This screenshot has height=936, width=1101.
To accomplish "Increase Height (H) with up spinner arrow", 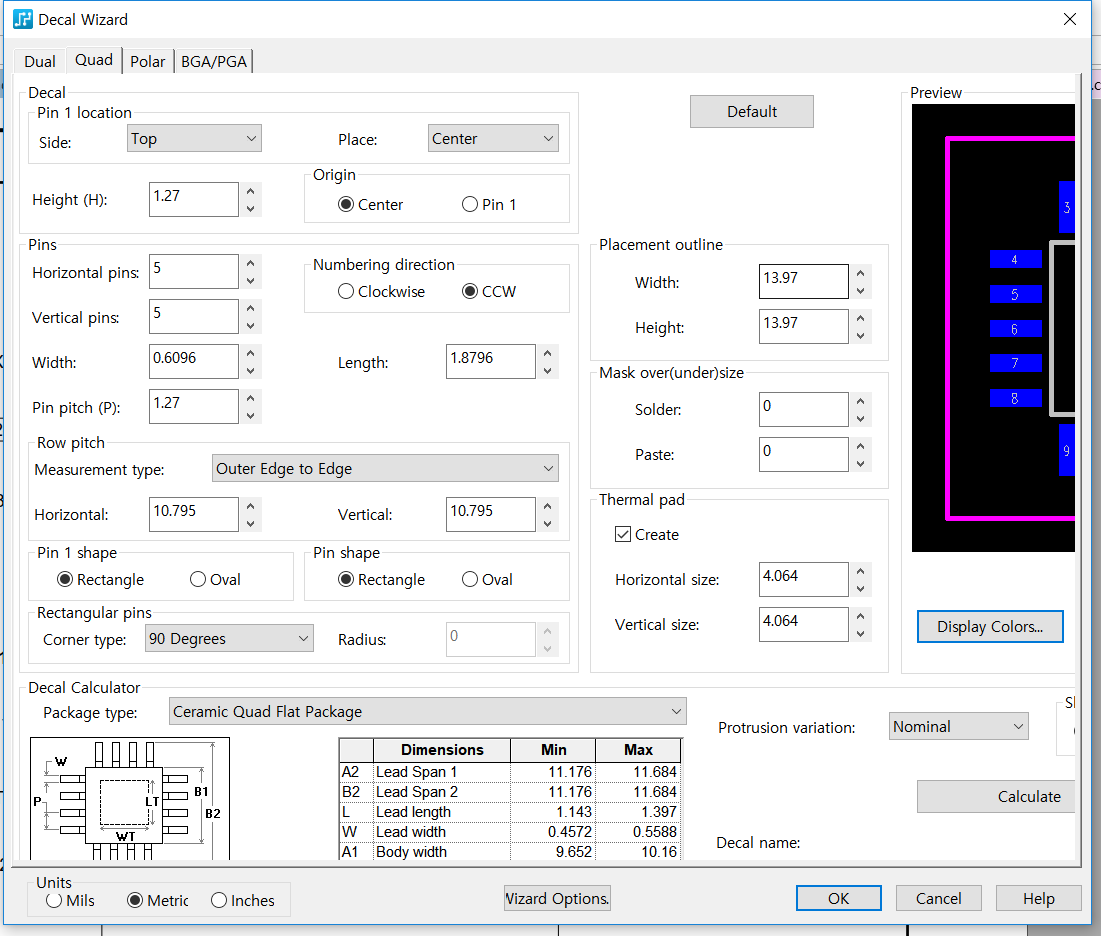I will pos(250,190).
